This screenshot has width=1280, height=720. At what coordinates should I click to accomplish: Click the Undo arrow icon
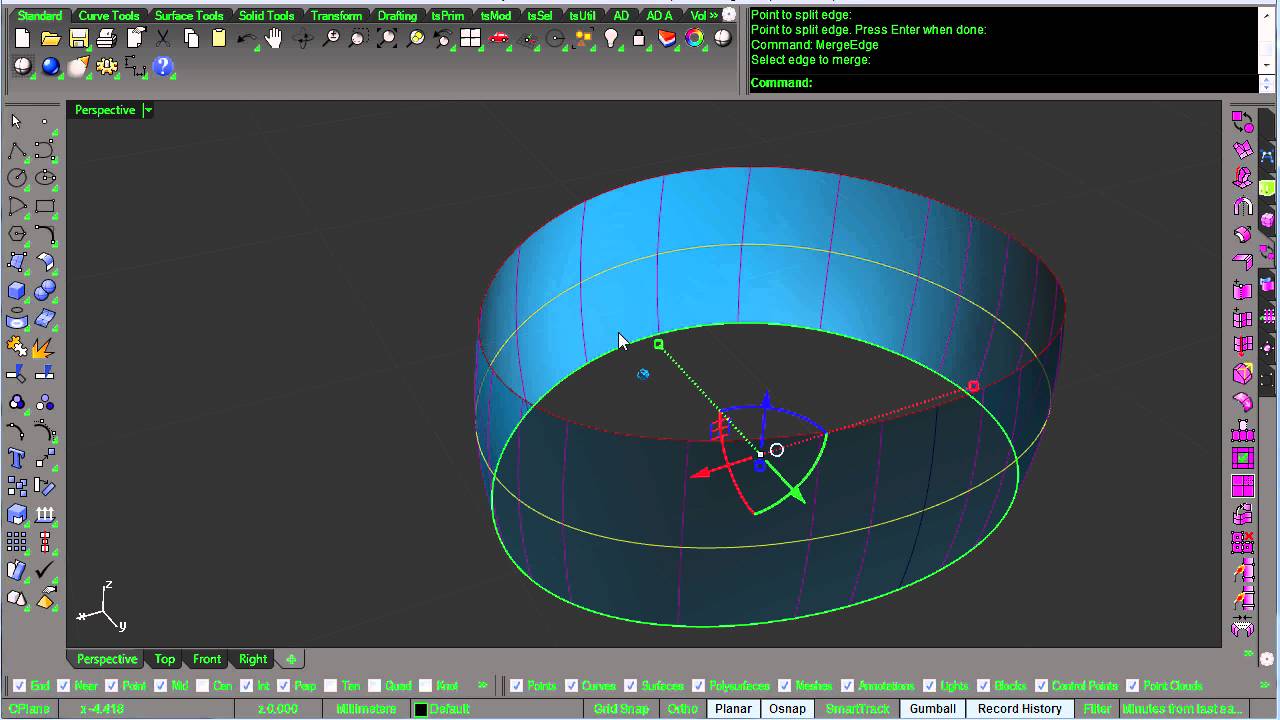246,39
